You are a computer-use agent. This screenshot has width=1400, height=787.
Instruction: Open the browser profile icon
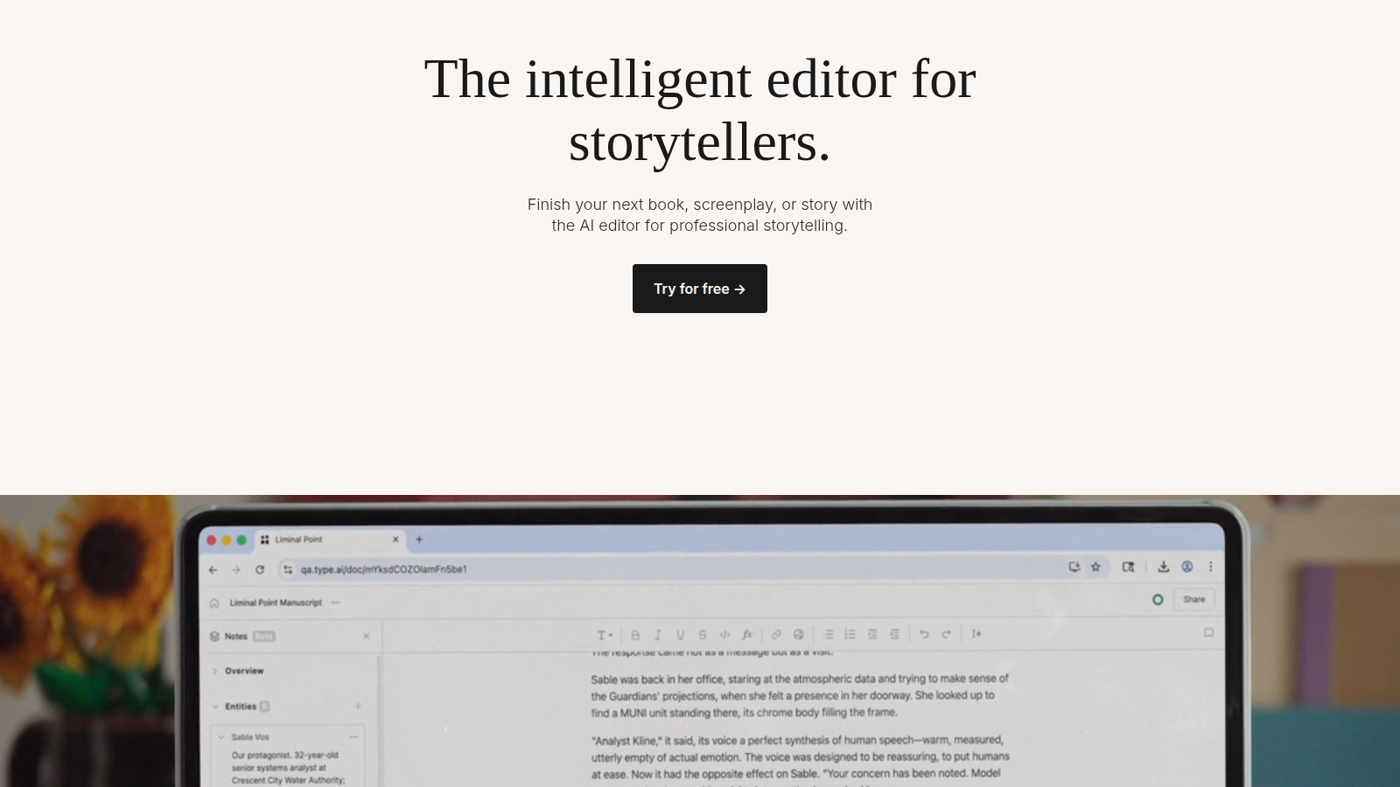1187,567
